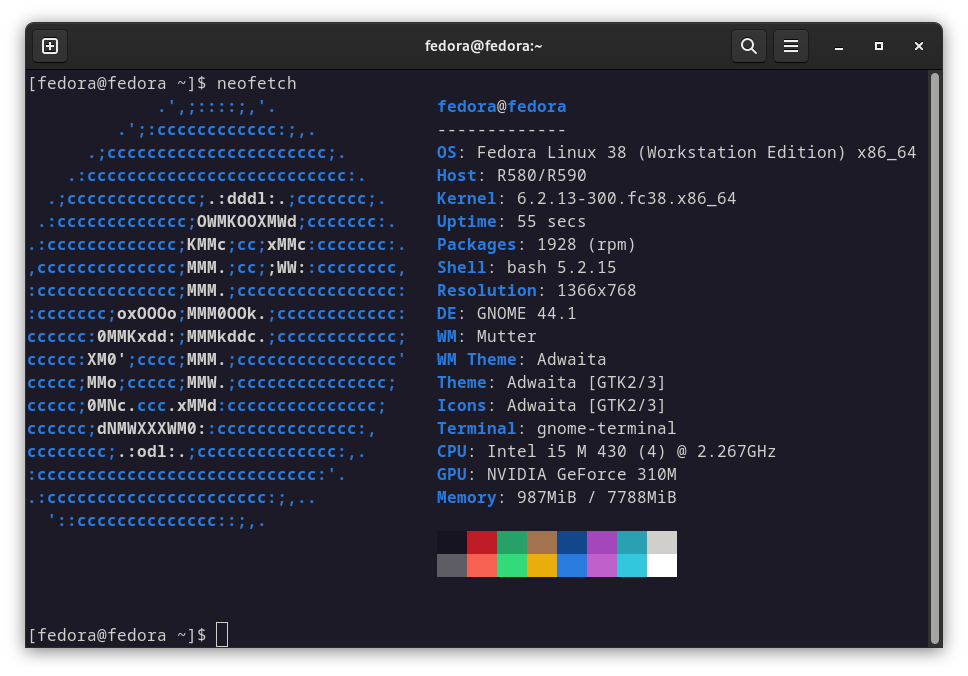Click the bright green color block
The width and height of the screenshot is (968, 676).
click(x=512, y=565)
